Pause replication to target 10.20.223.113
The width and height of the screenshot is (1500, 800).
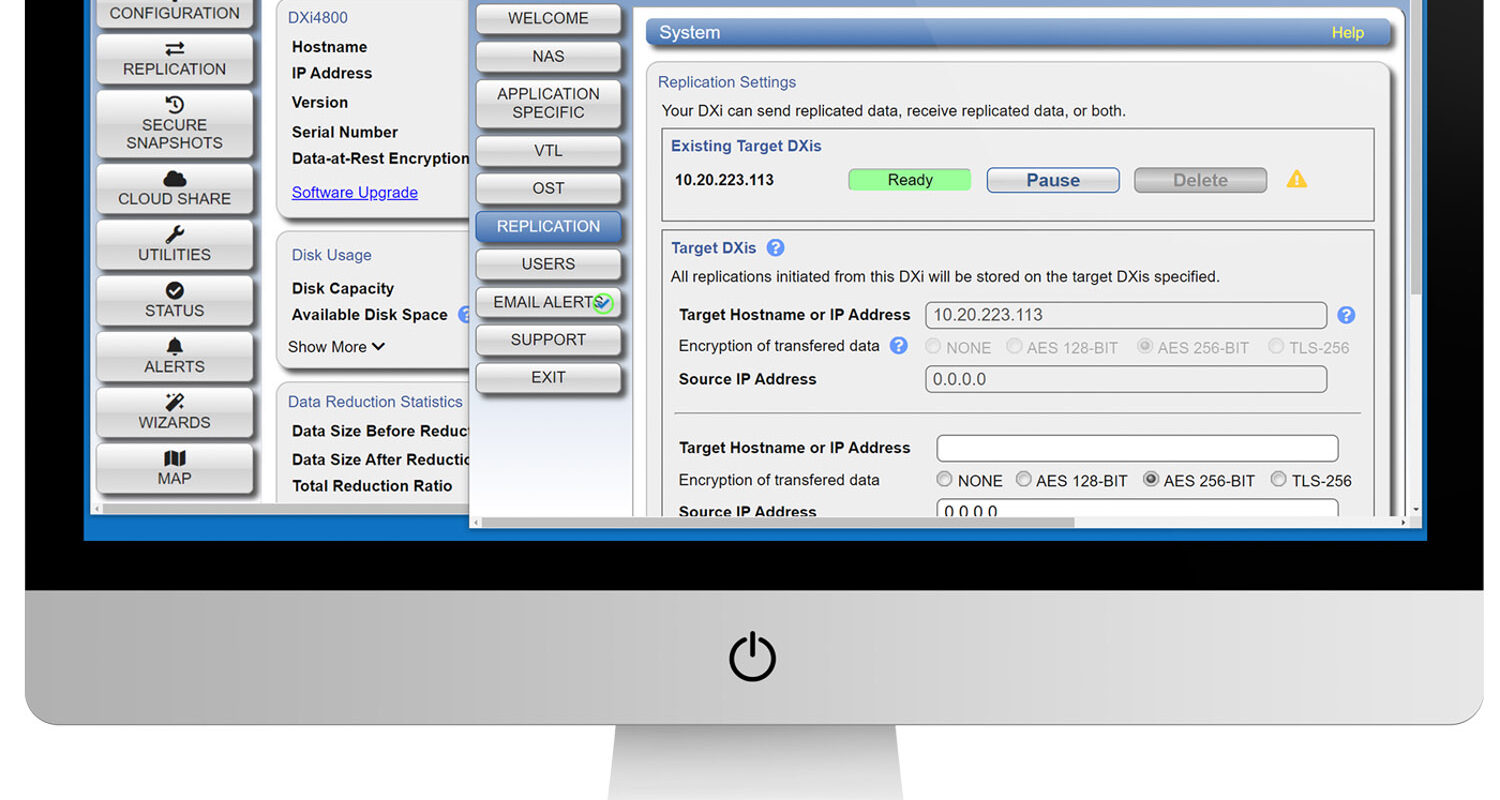point(1052,180)
